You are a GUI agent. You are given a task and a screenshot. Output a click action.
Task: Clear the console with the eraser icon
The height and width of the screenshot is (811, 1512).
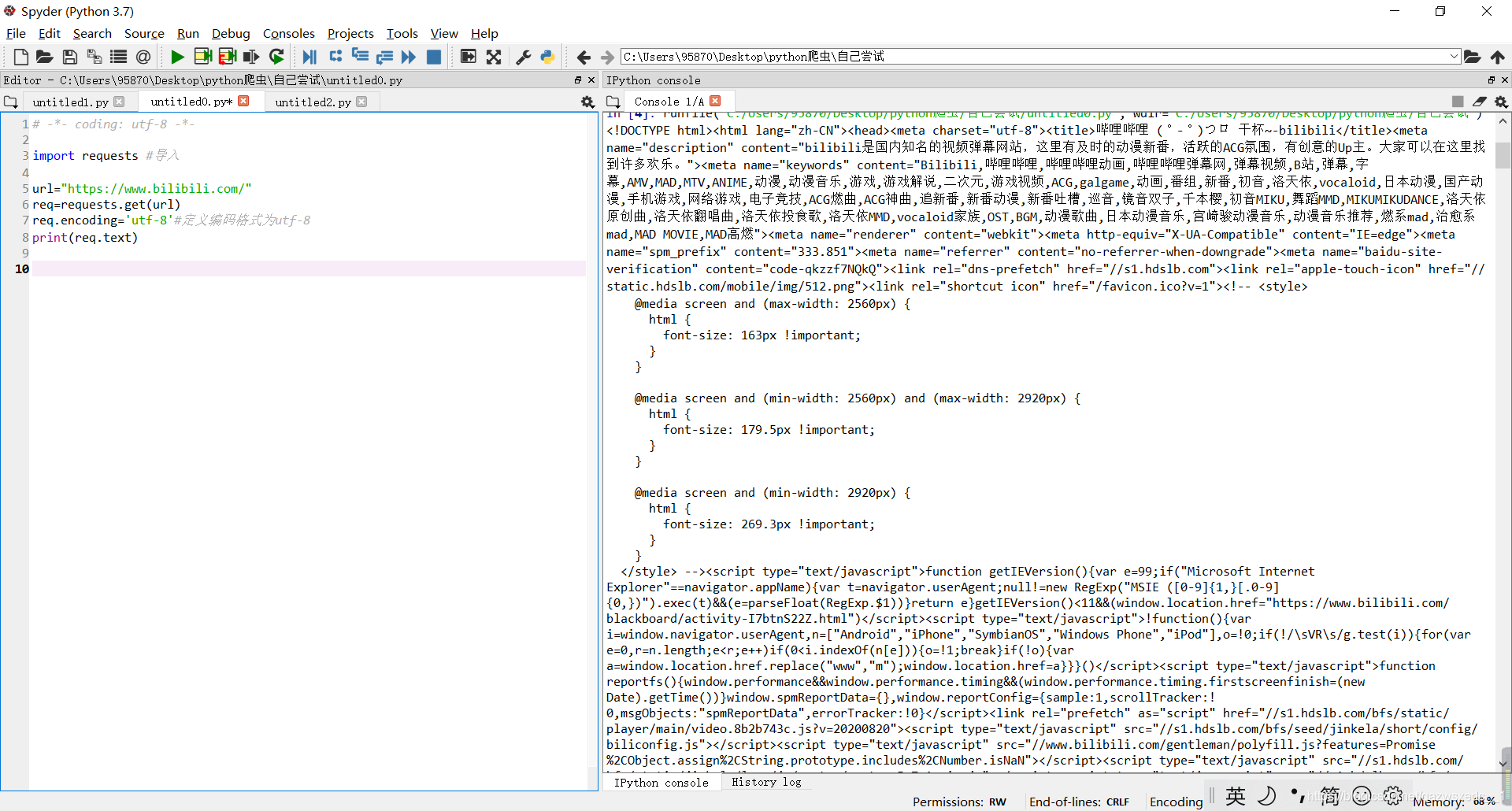(1480, 102)
